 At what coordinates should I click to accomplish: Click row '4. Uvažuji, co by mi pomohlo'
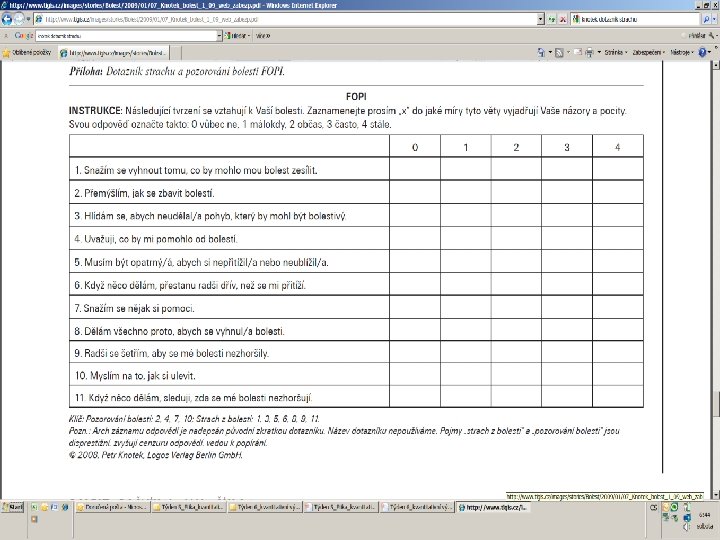point(356,239)
